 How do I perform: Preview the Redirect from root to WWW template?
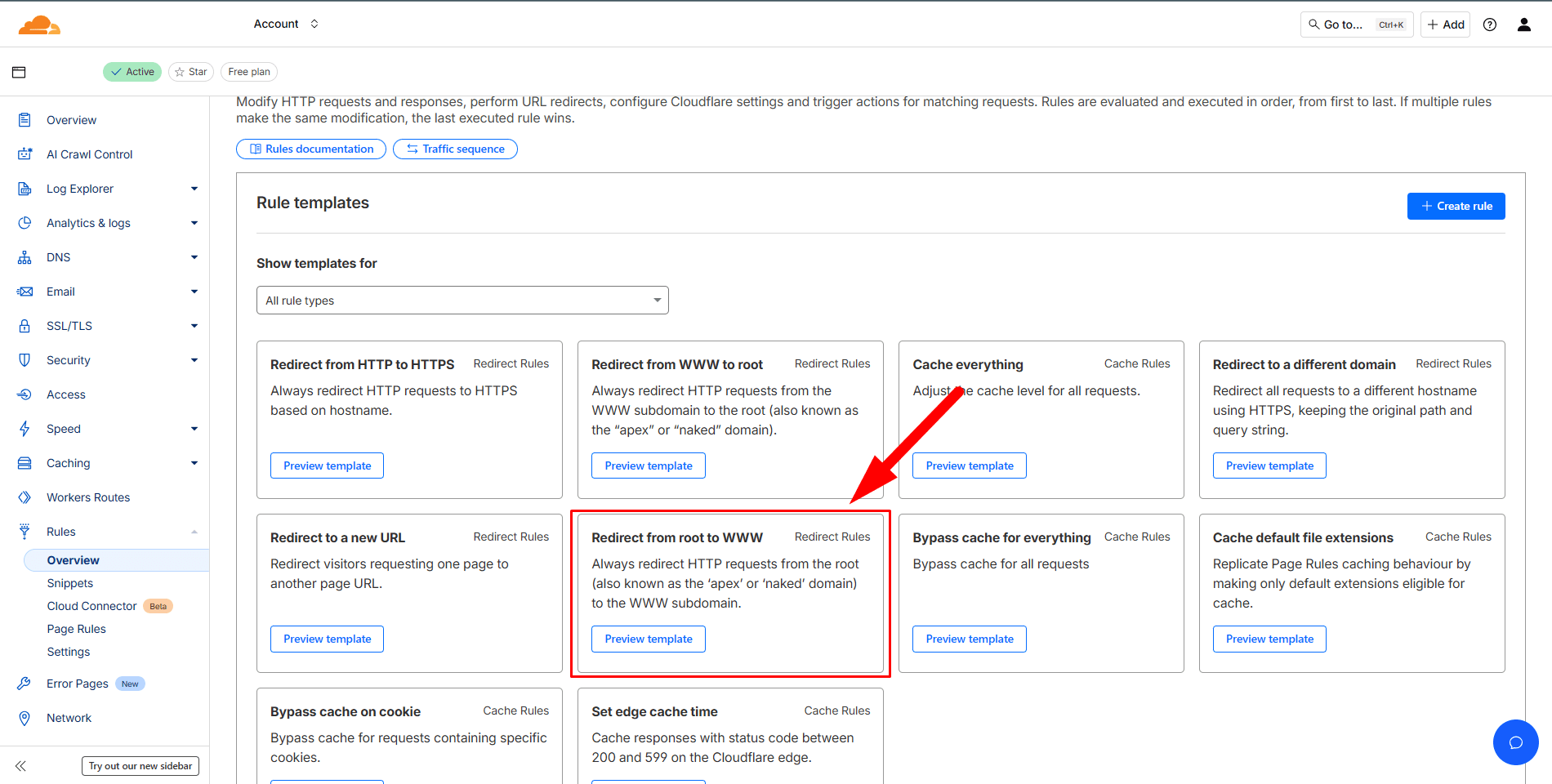click(649, 639)
